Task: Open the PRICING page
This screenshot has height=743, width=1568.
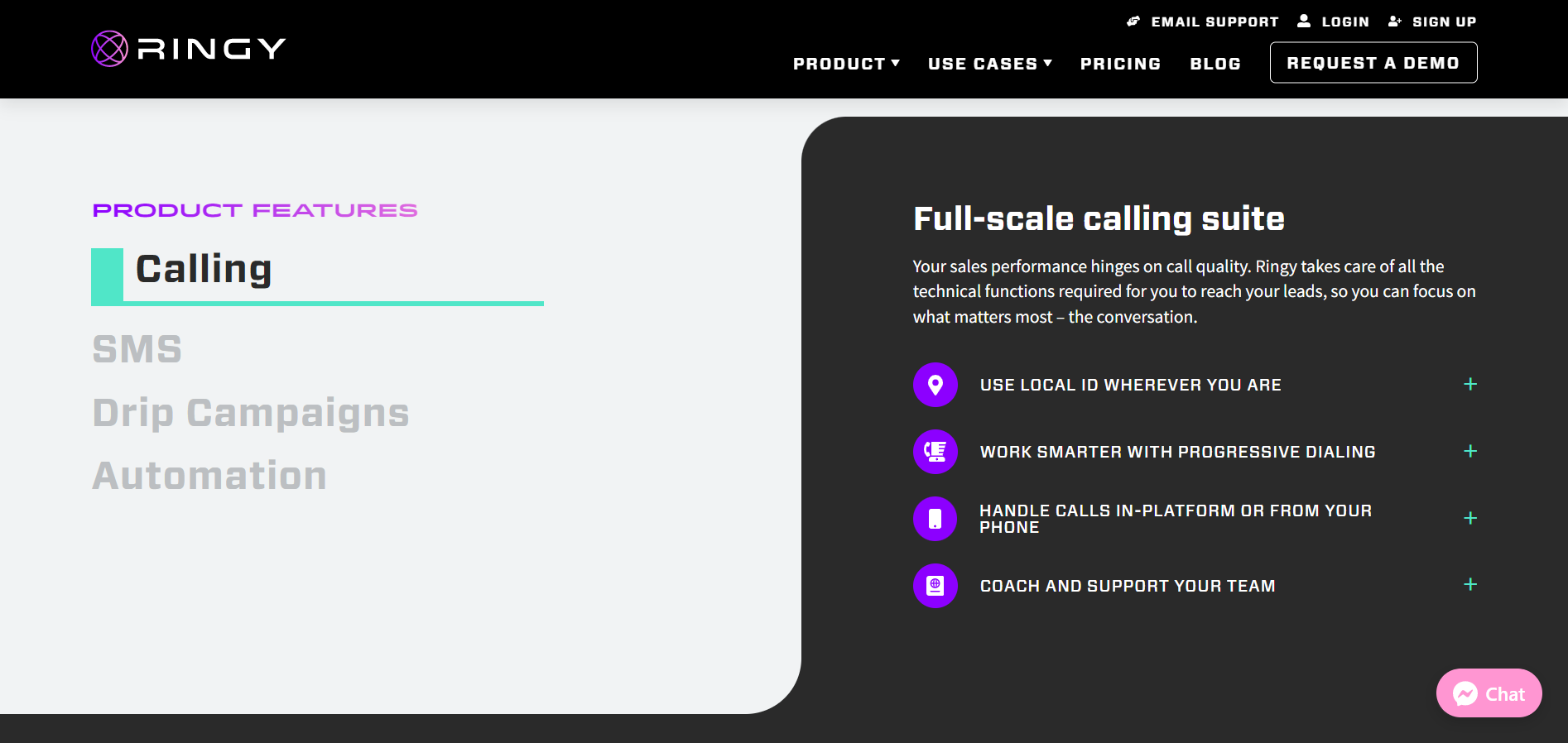Action: coord(1120,63)
